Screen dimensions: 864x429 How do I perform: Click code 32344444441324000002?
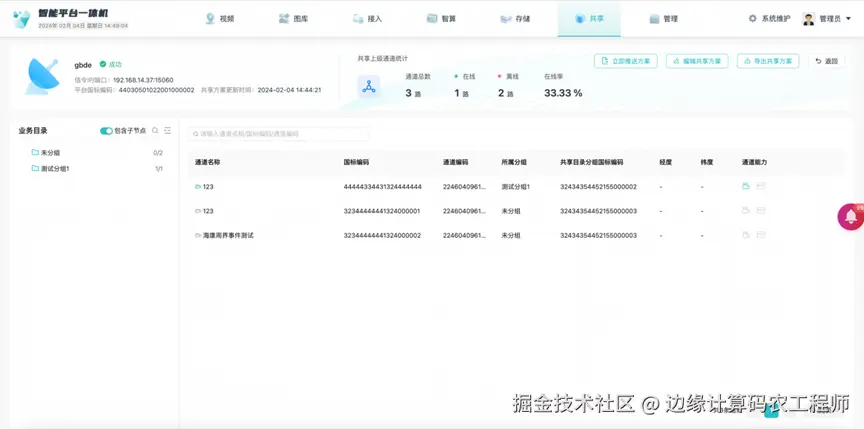point(382,235)
